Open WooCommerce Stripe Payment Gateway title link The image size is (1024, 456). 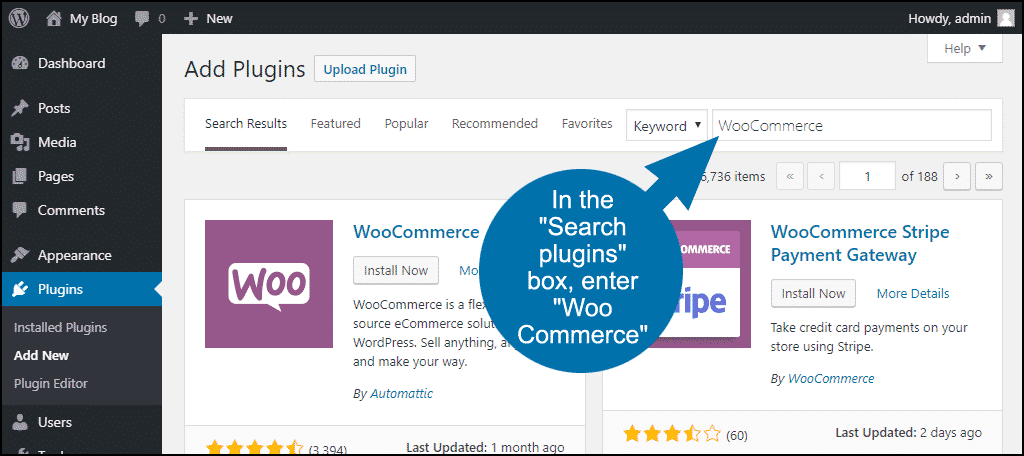(860, 243)
